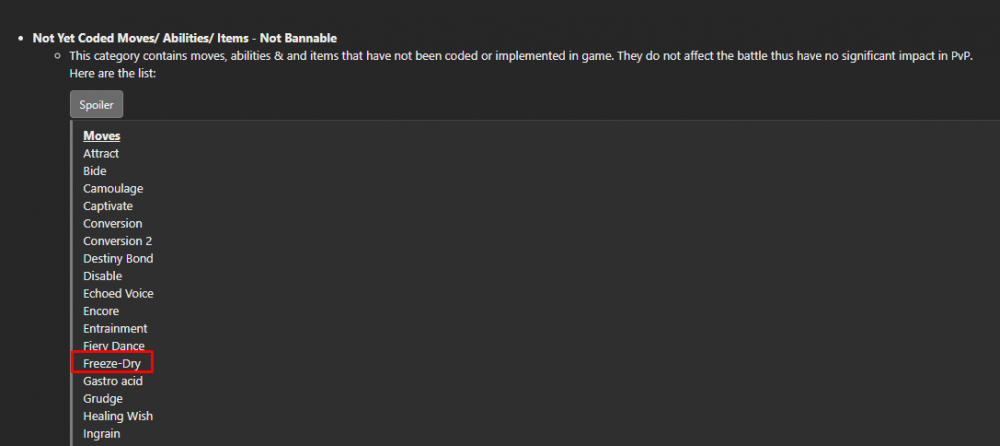Screen dimensions: 1000x446
Task: Click the Fiery Dance entry
Action: 113,346
